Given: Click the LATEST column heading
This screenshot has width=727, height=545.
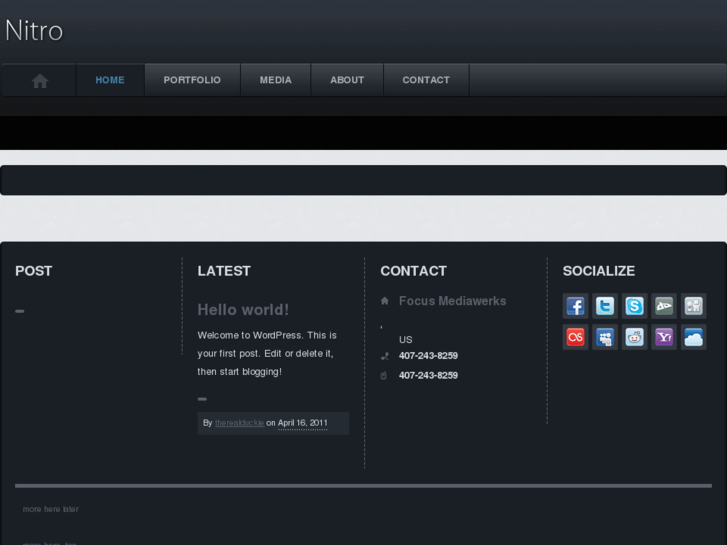Looking at the screenshot, I should point(224,271).
